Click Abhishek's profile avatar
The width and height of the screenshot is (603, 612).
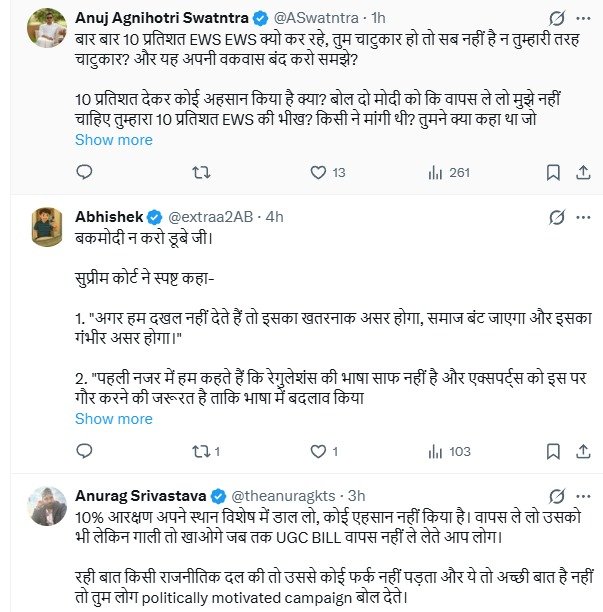[x=48, y=227]
